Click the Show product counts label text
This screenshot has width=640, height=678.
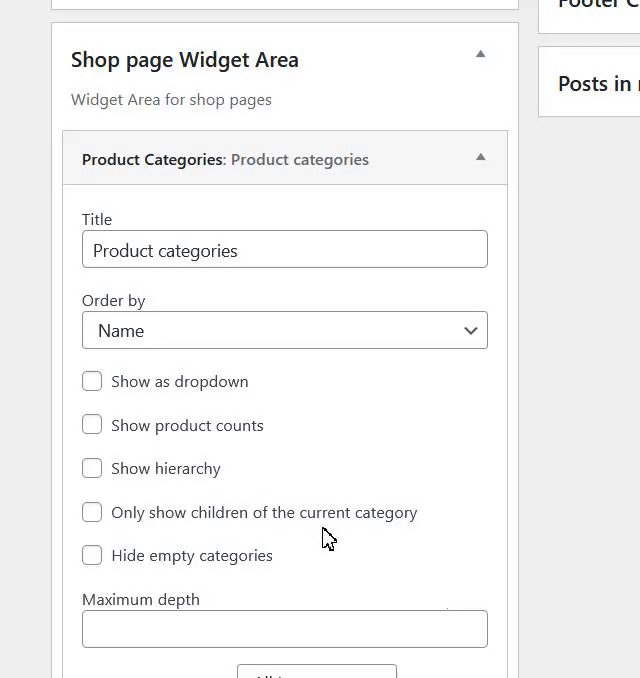(x=187, y=425)
